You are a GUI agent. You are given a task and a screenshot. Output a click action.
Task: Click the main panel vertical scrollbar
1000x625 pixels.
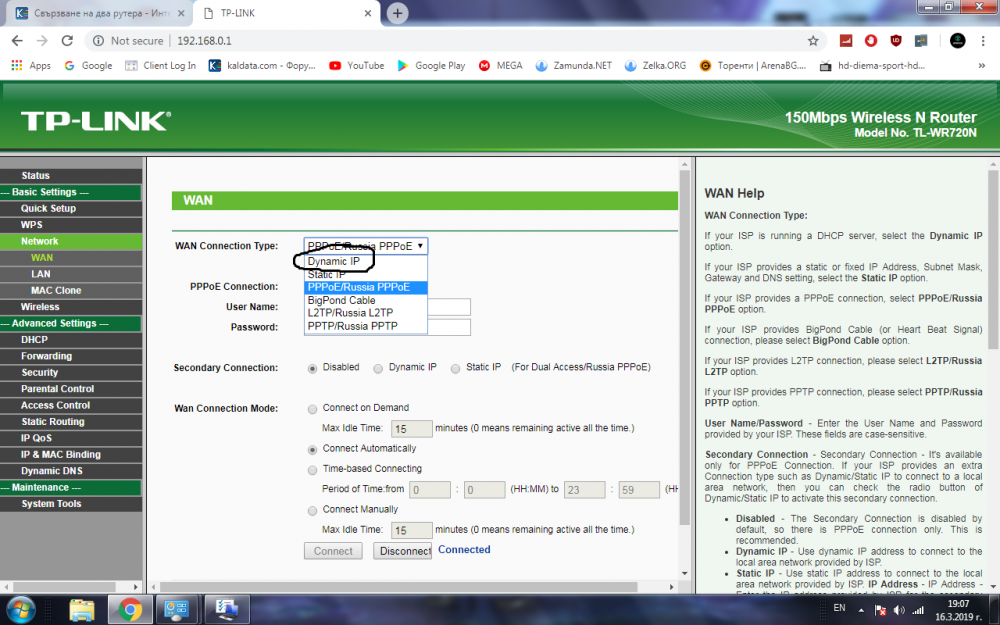pos(686,348)
